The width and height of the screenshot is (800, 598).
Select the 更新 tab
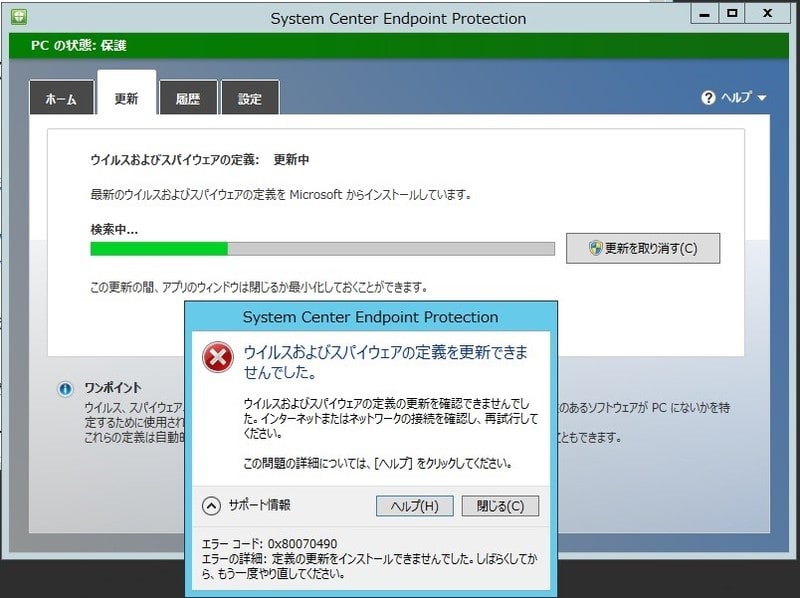point(127,93)
